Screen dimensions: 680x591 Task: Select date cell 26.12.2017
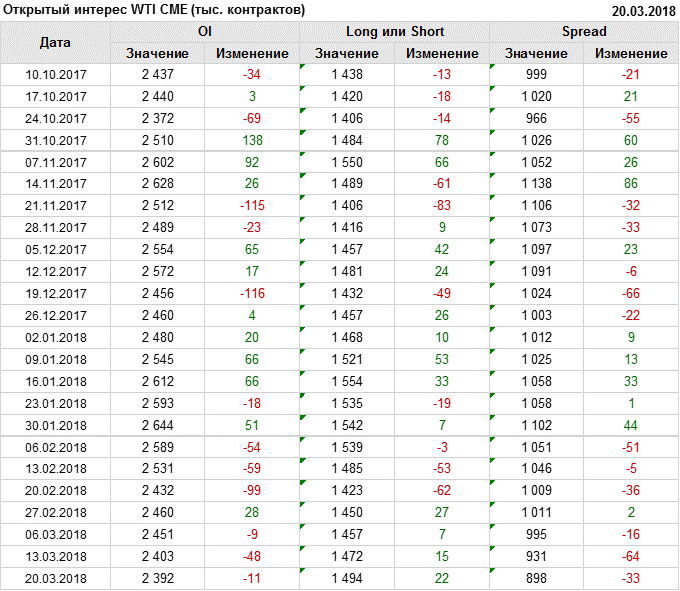[55, 316]
